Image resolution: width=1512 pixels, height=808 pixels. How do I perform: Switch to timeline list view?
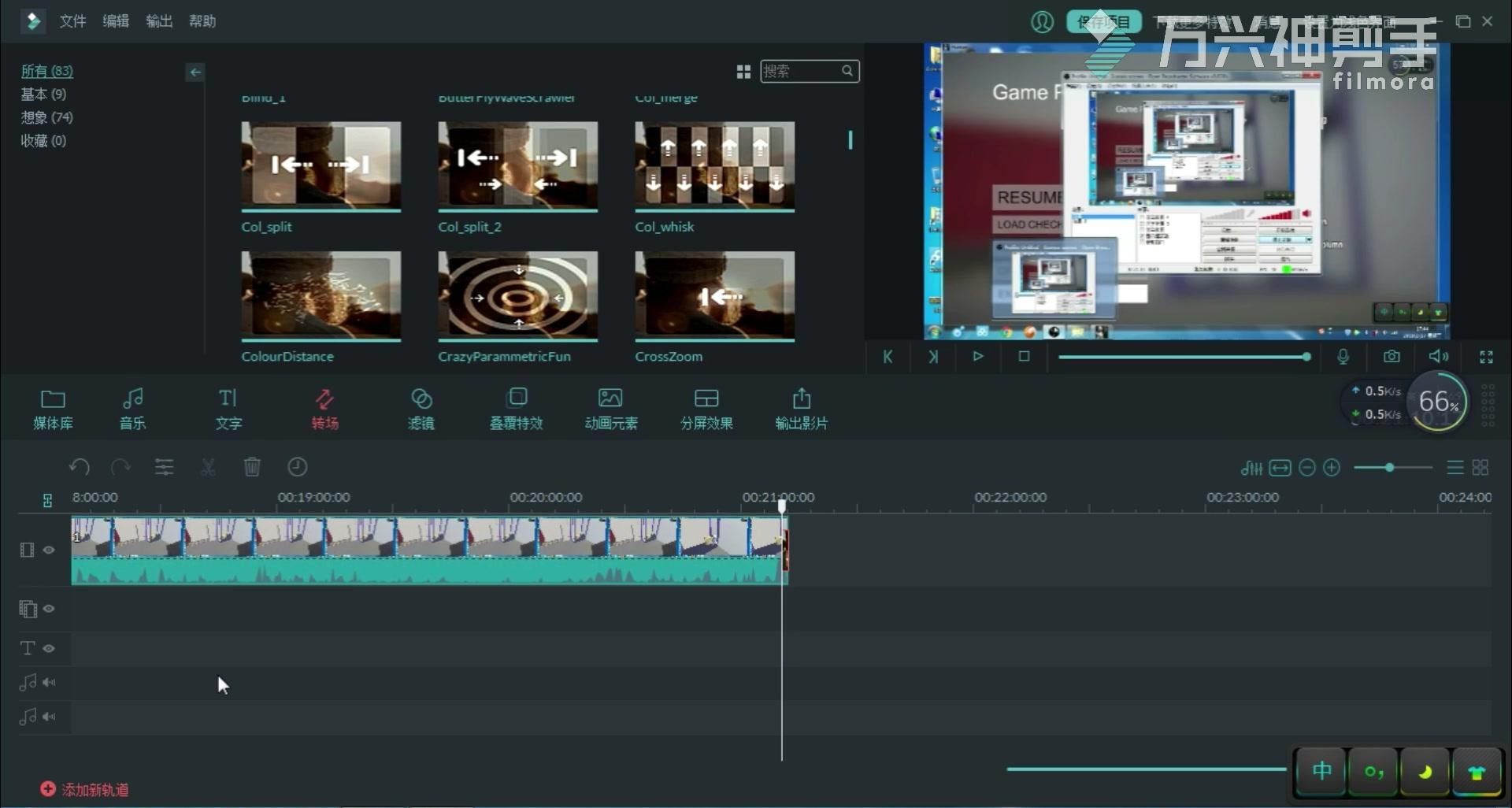[x=1455, y=468]
